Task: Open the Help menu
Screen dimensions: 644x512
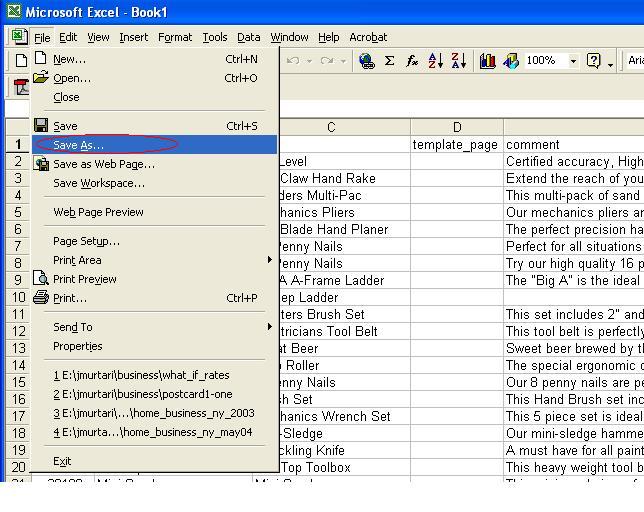Action: click(x=329, y=37)
